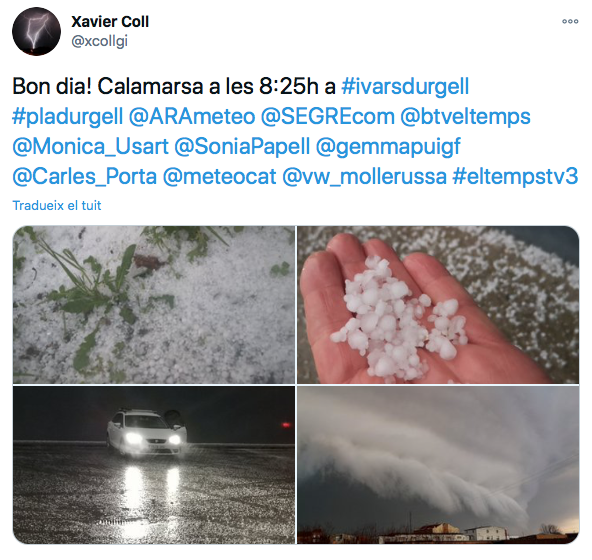View the hailstones in hand photo
This screenshot has width=592, height=560.
[x=438, y=305]
